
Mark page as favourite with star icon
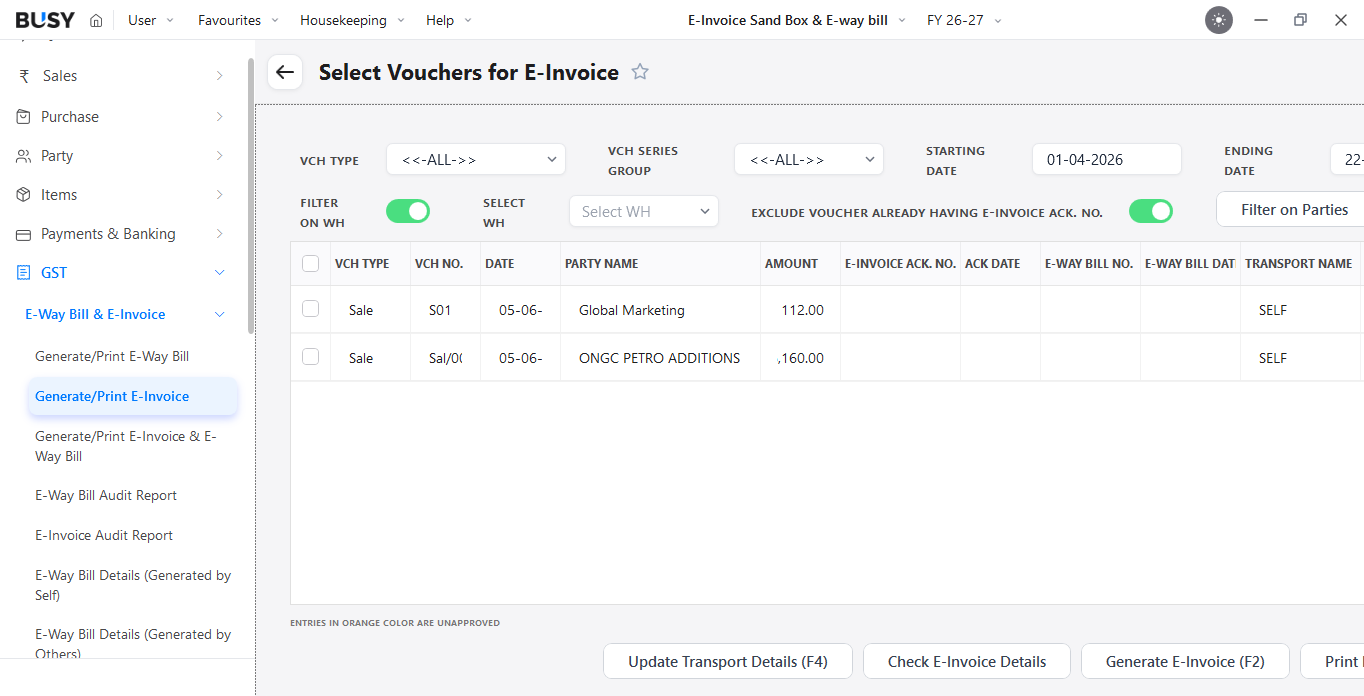click(x=640, y=72)
